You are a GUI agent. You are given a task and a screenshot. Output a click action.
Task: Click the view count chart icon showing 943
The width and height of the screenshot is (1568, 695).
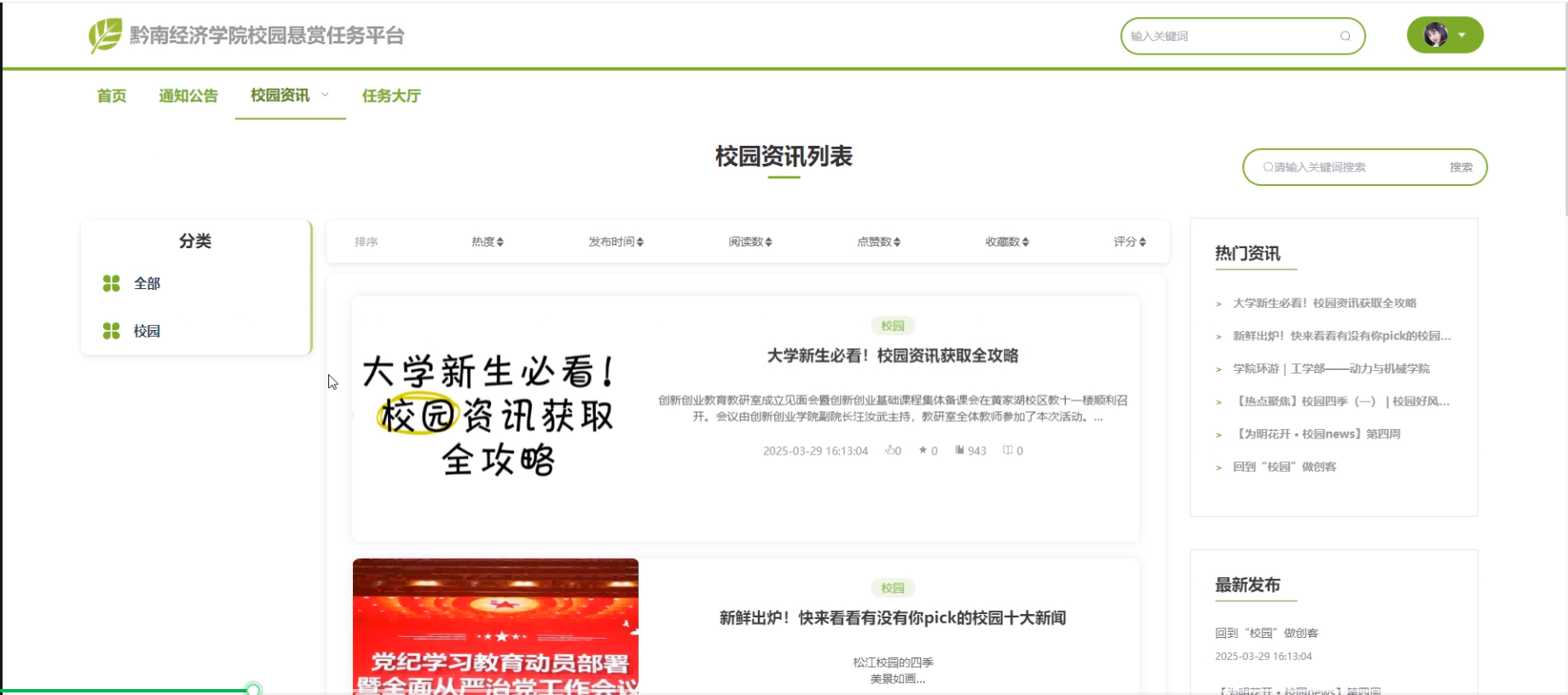point(959,450)
